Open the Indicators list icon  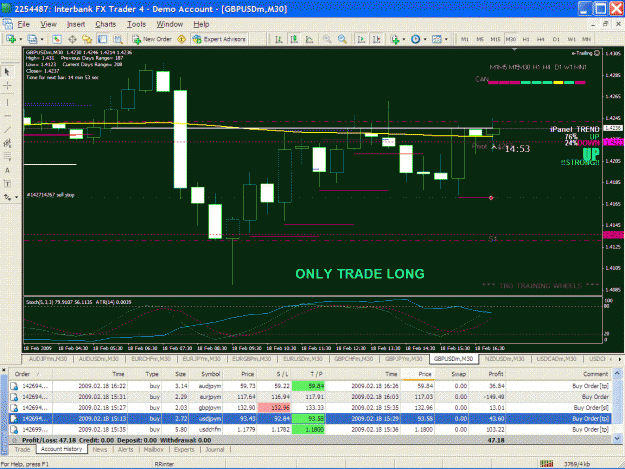coord(395,39)
